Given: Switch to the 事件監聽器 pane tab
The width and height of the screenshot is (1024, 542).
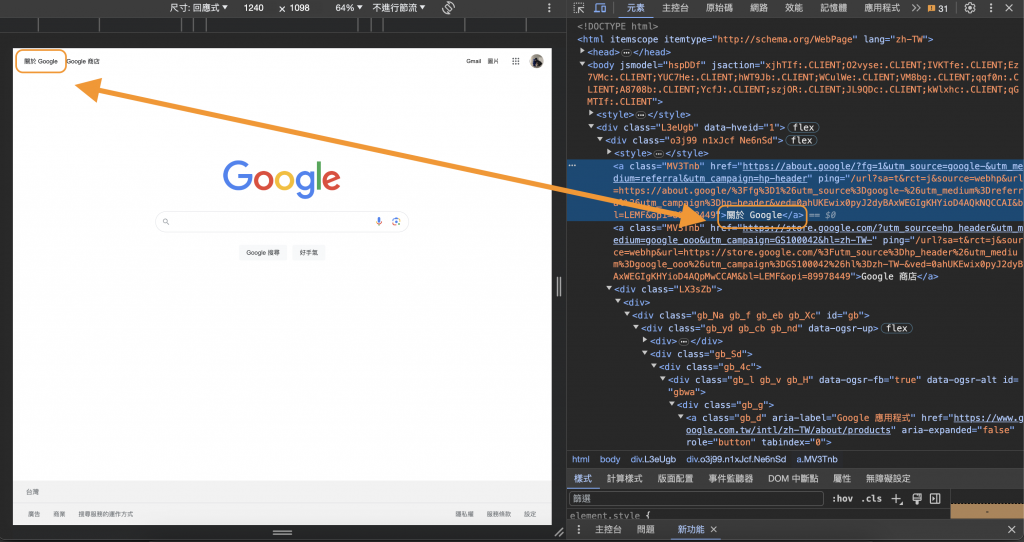Looking at the screenshot, I should tap(731, 479).
